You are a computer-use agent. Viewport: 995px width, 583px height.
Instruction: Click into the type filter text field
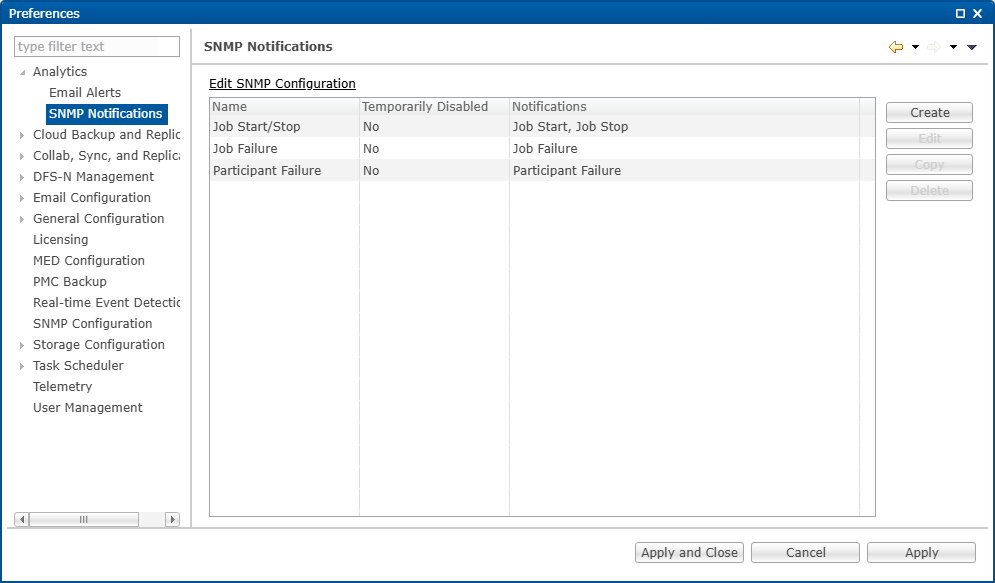97,46
